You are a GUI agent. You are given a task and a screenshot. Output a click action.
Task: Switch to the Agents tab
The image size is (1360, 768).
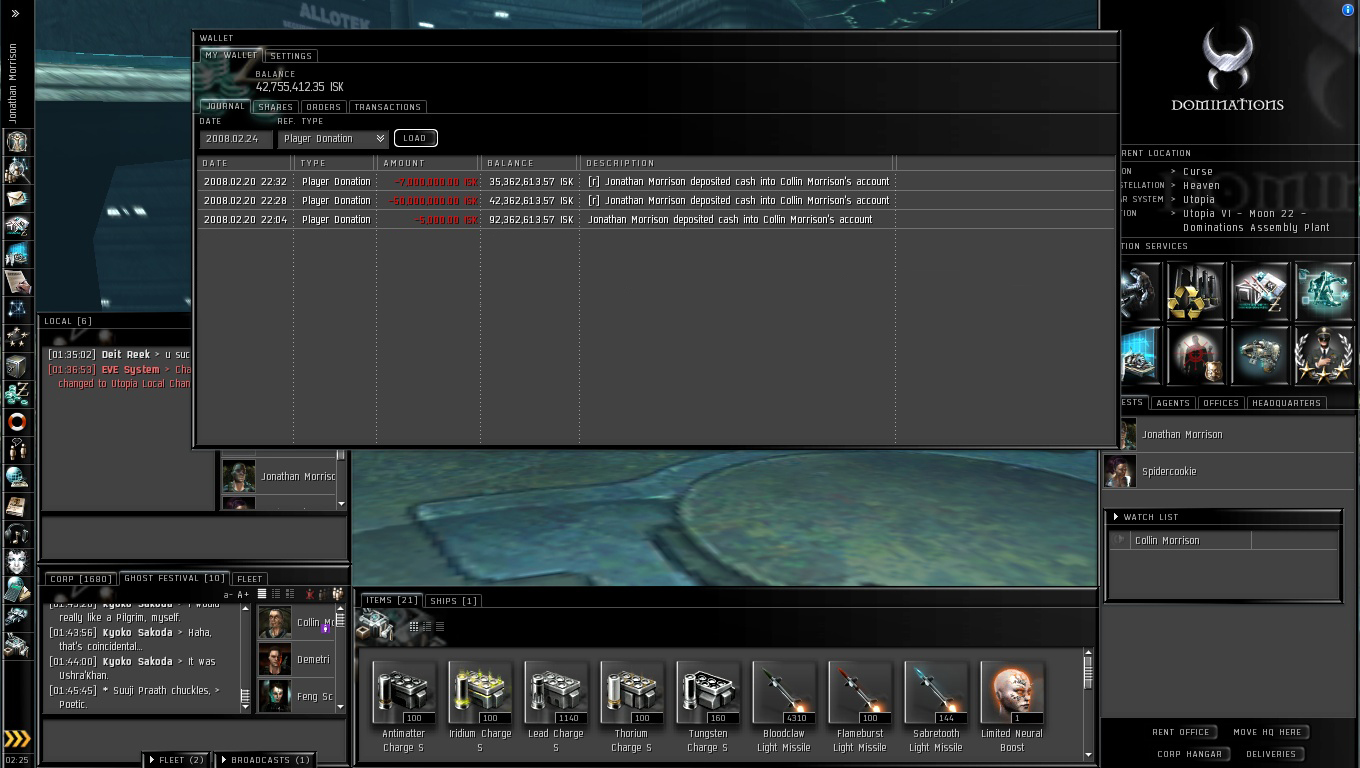(x=1173, y=403)
